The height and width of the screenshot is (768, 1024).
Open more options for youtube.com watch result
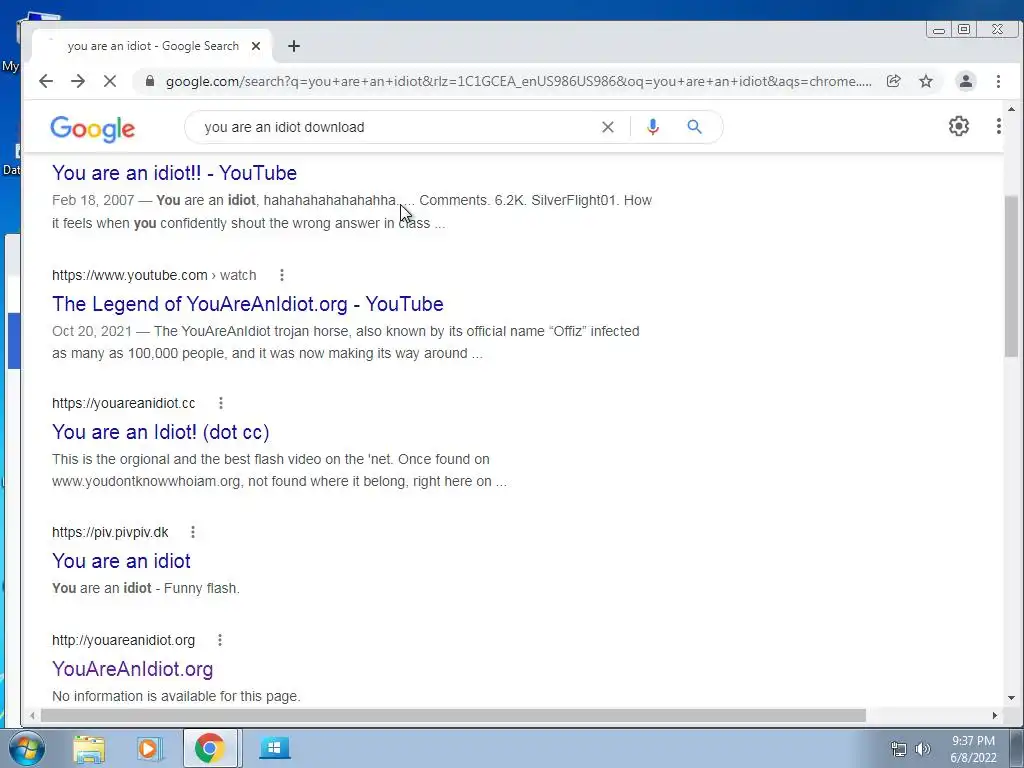281,275
